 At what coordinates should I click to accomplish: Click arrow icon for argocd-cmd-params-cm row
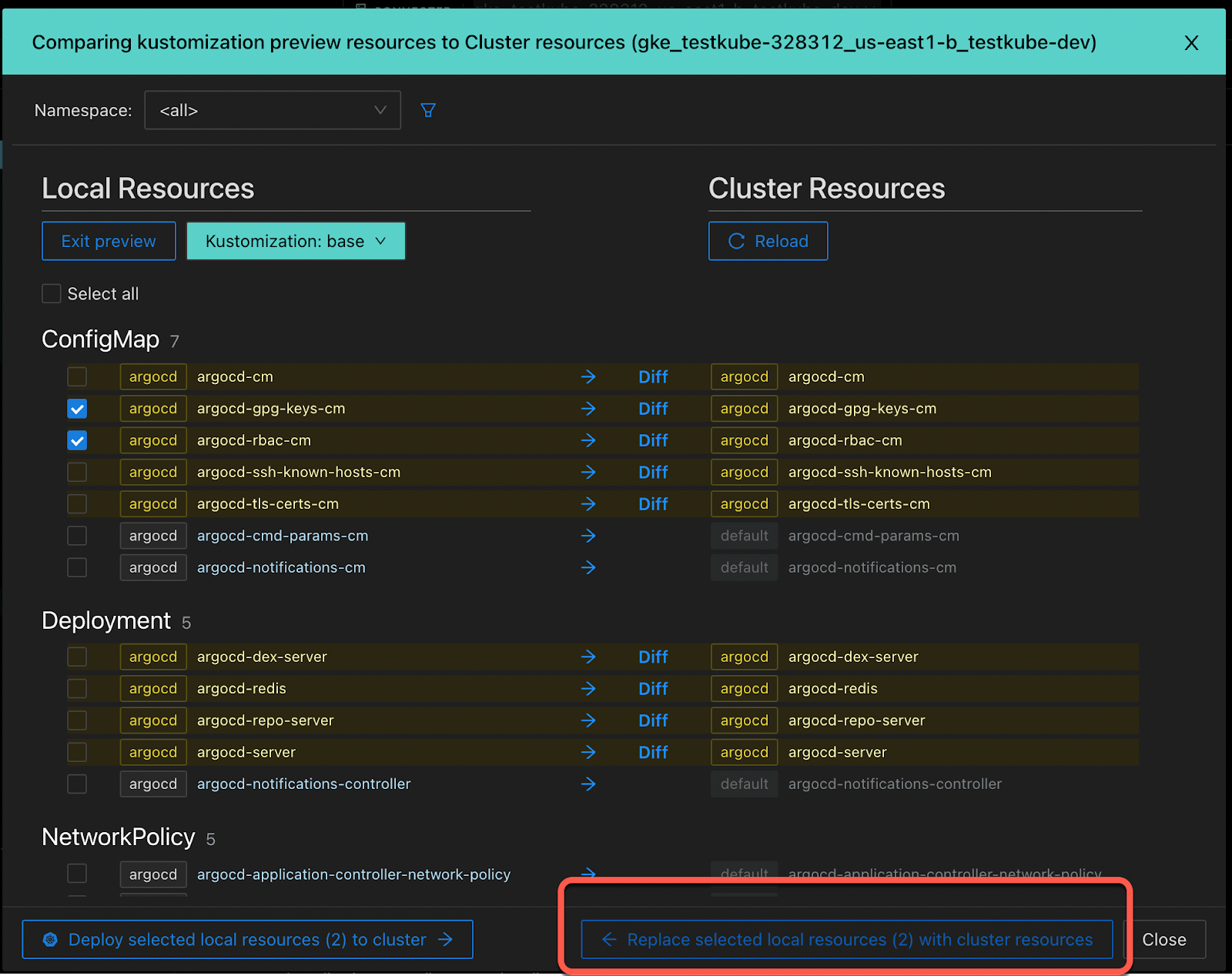pyautogui.click(x=588, y=536)
